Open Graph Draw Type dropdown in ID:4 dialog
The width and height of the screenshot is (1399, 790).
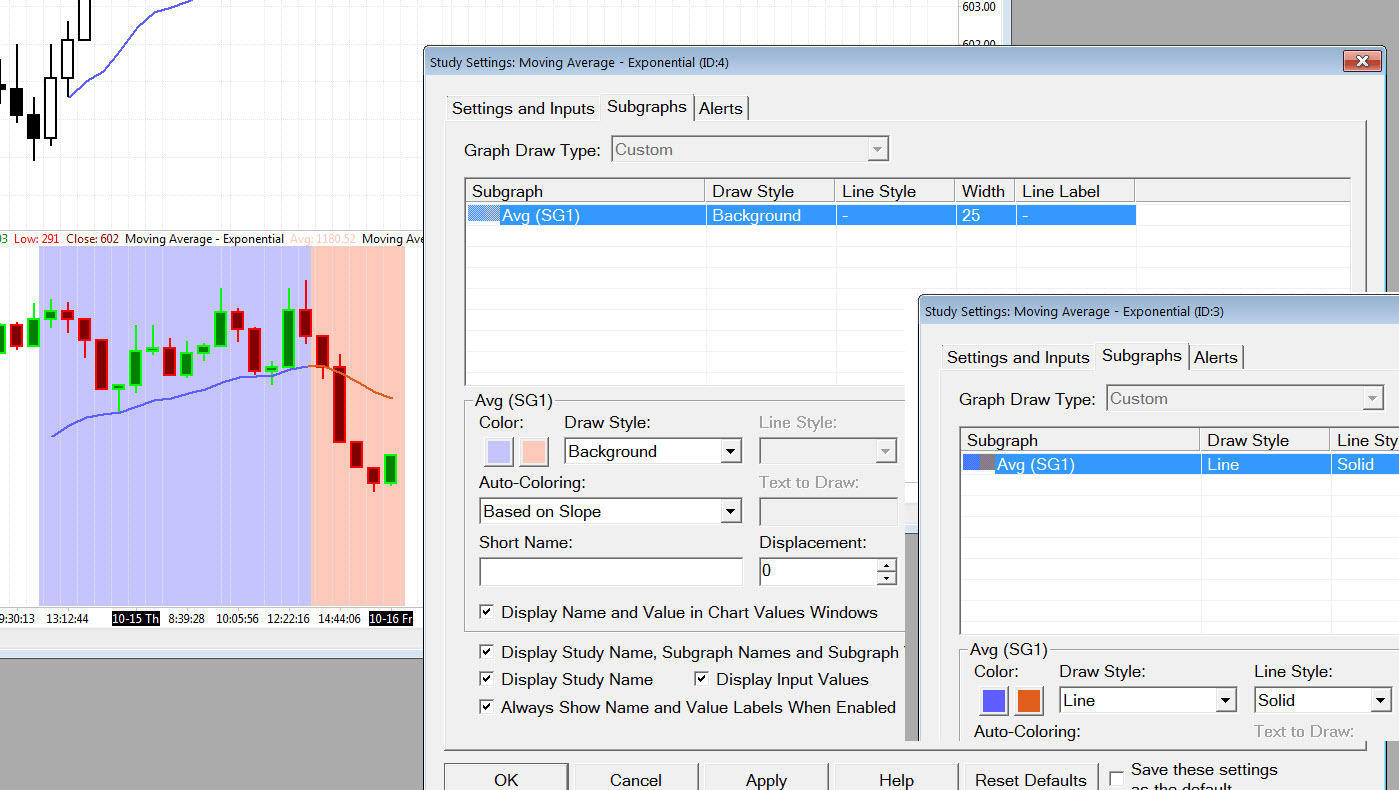877,150
